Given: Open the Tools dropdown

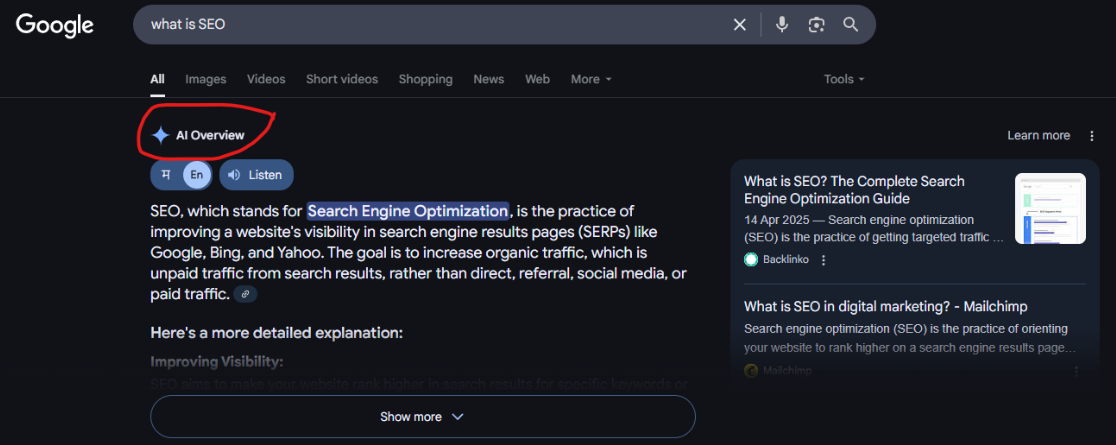Looking at the screenshot, I should (x=843, y=79).
